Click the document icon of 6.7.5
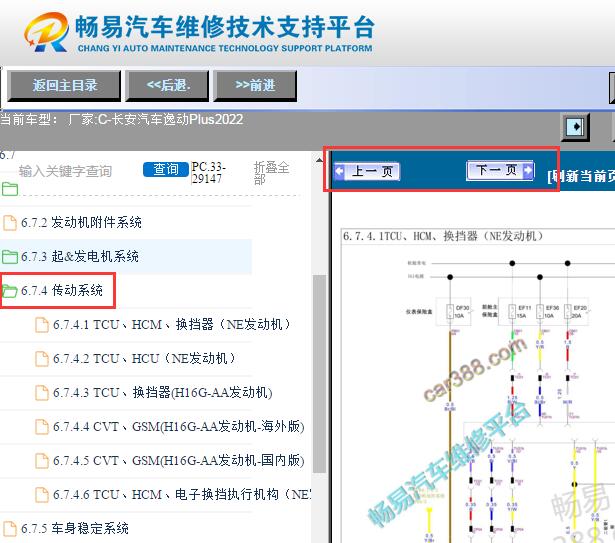The image size is (615, 543). [x=10, y=528]
